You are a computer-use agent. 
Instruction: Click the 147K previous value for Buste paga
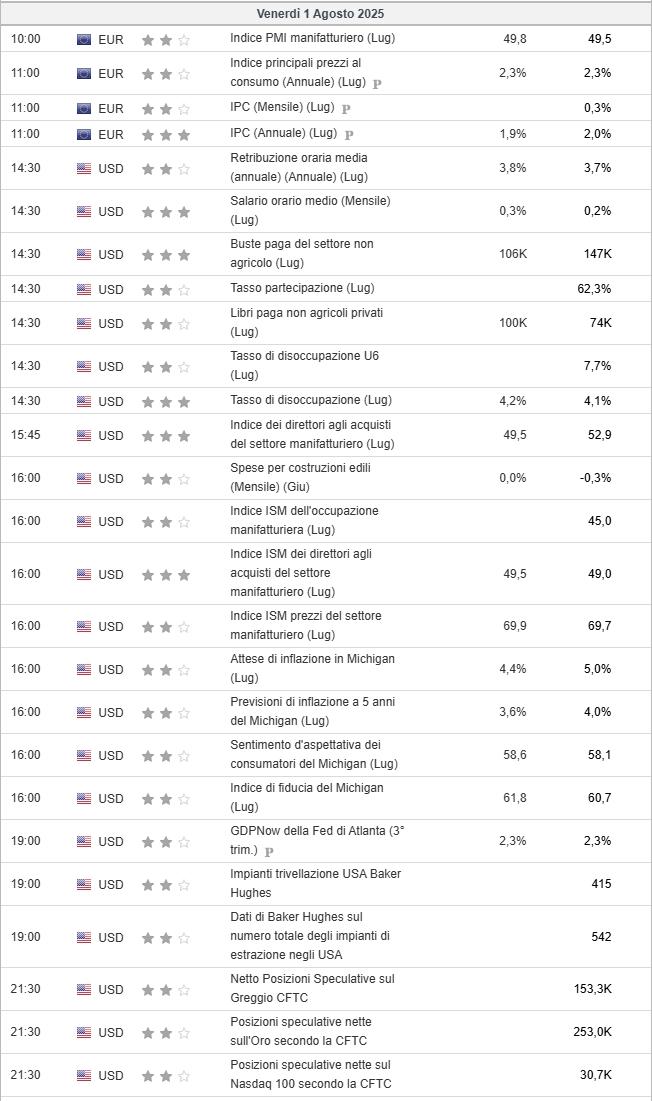point(597,253)
